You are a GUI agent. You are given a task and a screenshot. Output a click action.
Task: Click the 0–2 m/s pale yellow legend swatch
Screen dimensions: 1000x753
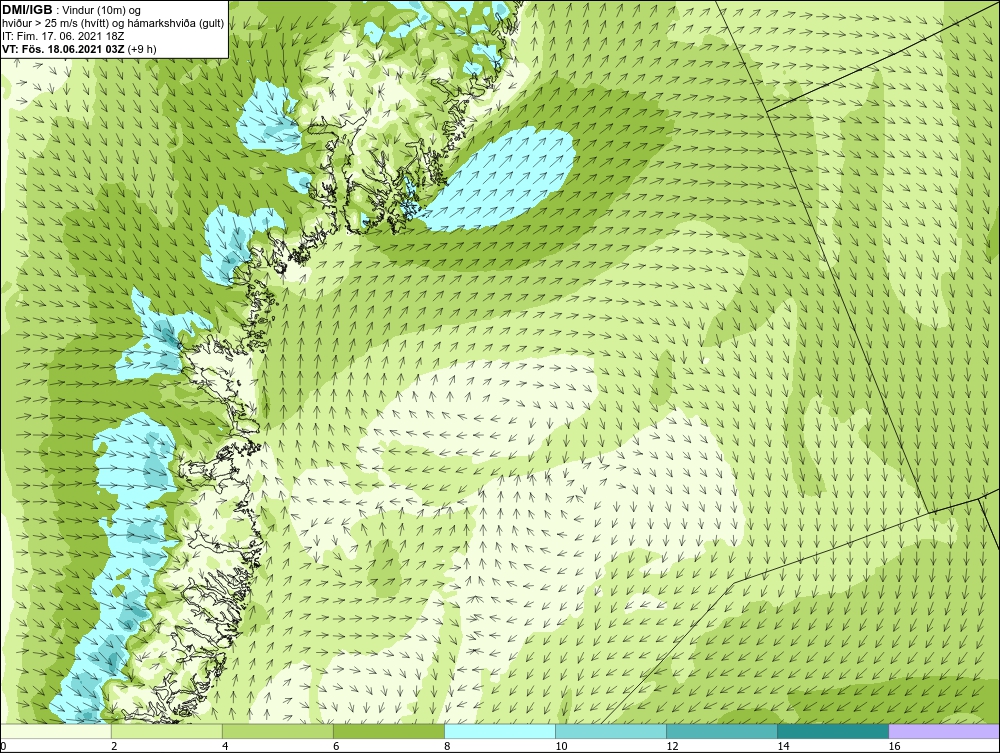click(56, 731)
